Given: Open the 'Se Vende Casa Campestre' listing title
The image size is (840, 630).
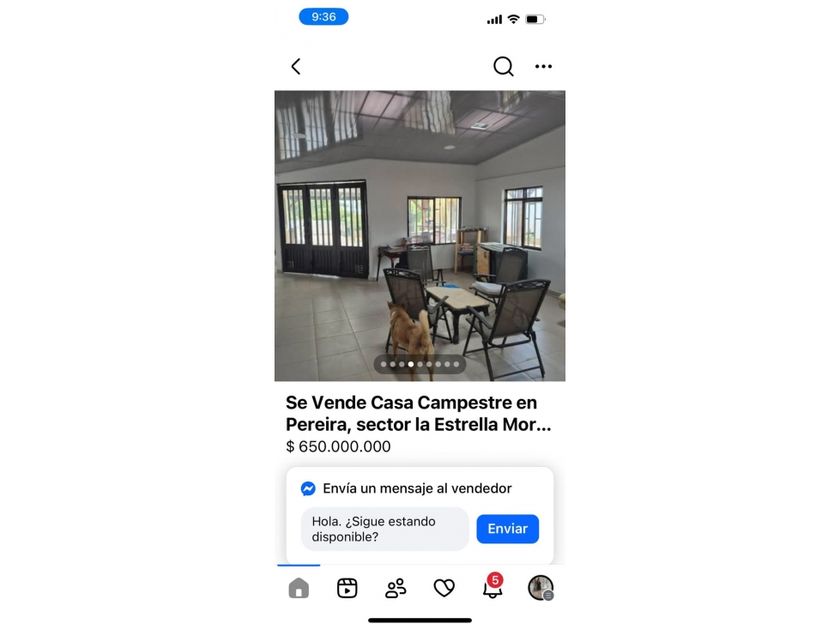Looking at the screenshot, I should [x=418, y=413].
